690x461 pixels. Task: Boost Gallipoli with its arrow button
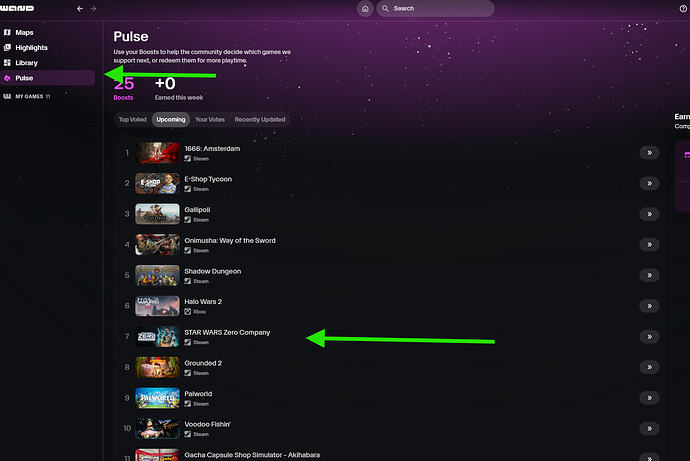pos(649,214)
